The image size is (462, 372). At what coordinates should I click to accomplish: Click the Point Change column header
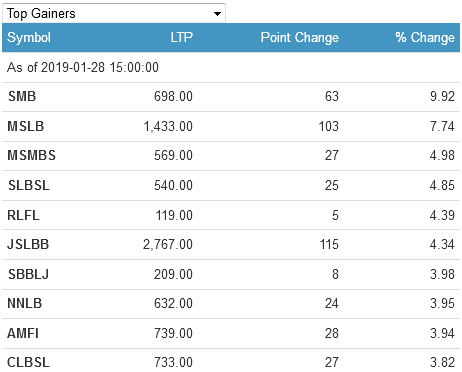299,37
